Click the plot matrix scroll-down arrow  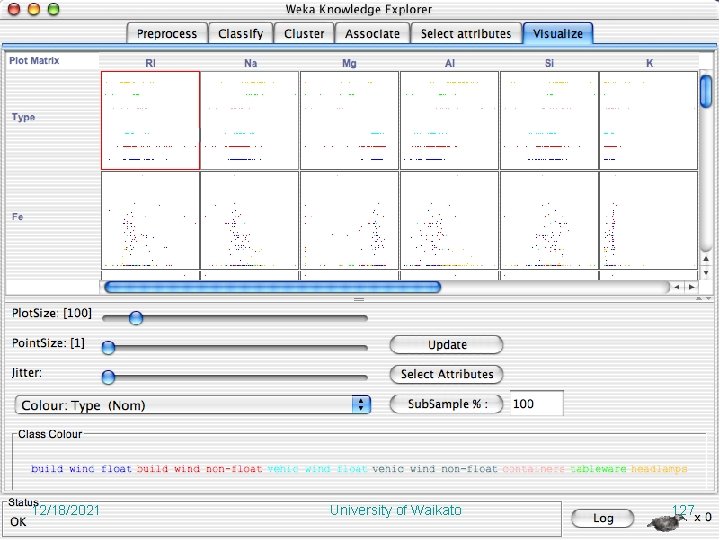tap(706, 273)
